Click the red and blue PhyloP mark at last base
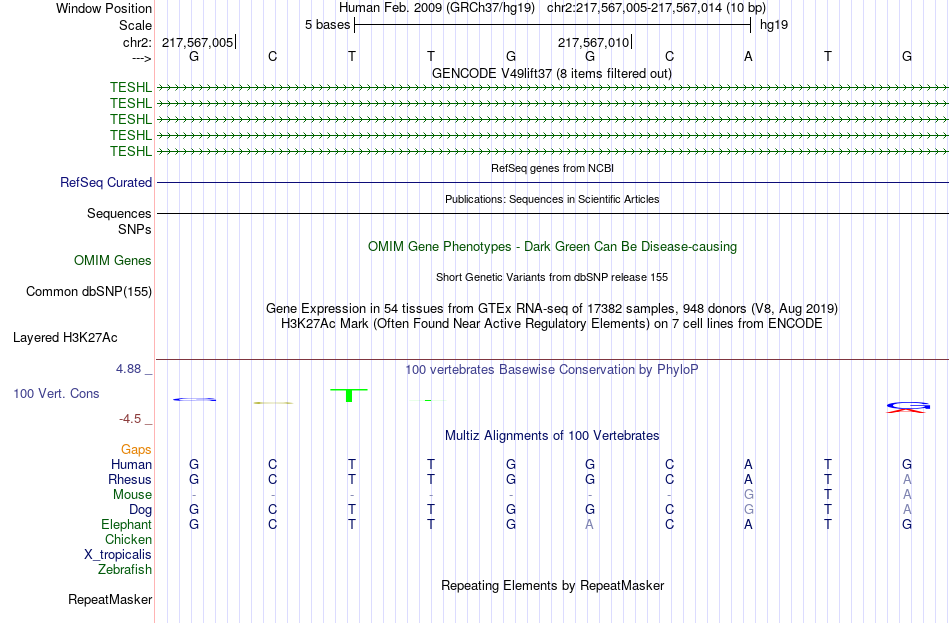 pyautogui.click(x=907, y=407)
